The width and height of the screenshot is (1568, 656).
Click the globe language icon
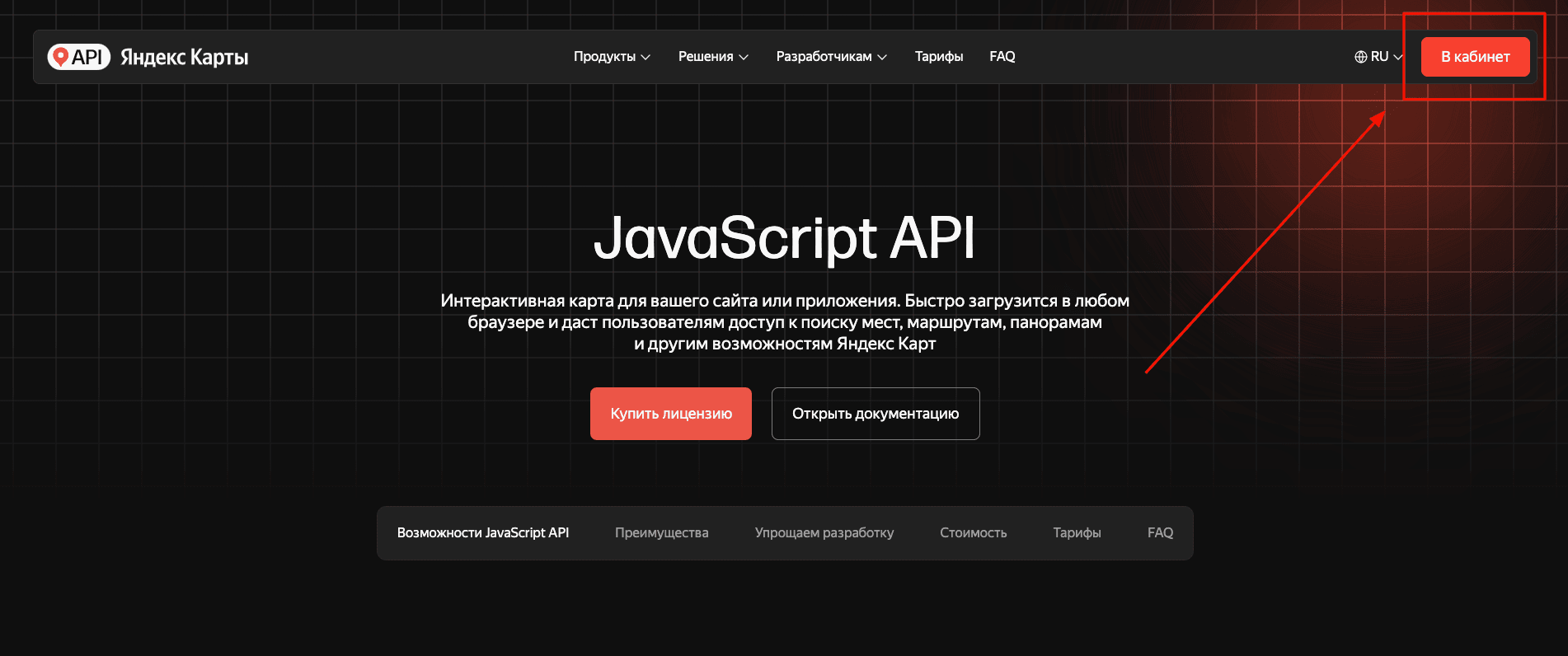click(x=1360, y=57)
